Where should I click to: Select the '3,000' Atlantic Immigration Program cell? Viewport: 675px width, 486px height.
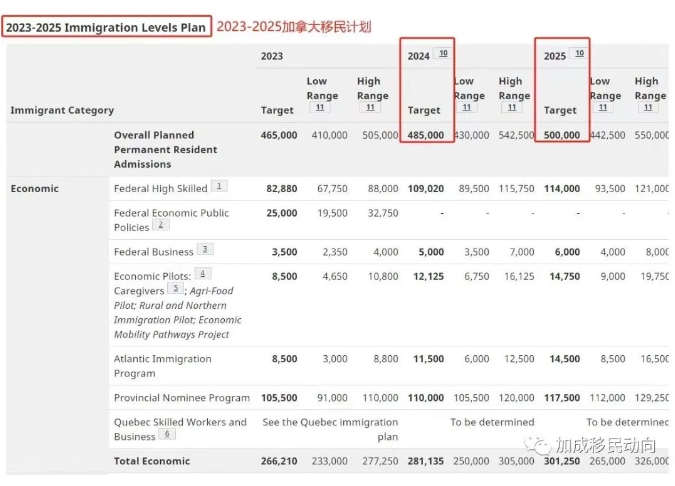(335, 359)
